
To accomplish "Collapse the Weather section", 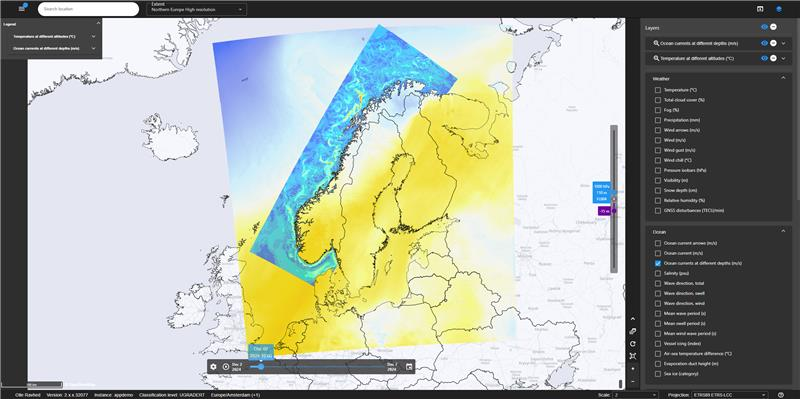I will [783, 78].
